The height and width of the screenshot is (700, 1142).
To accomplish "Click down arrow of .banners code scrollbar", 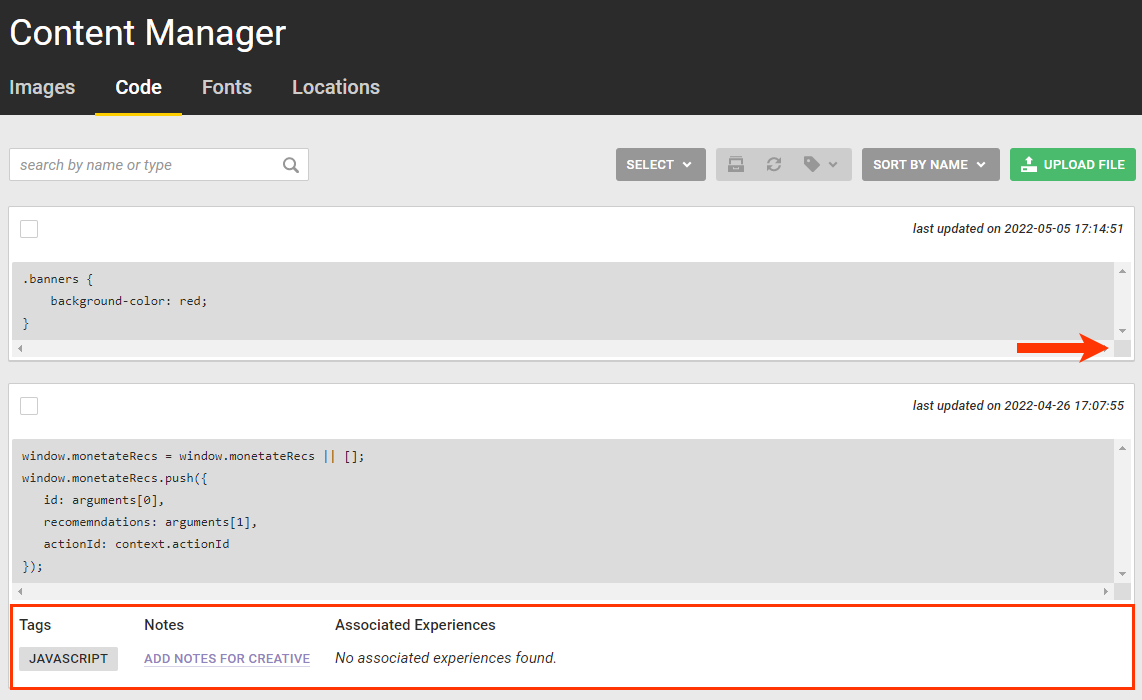I will pos(1122,331).
